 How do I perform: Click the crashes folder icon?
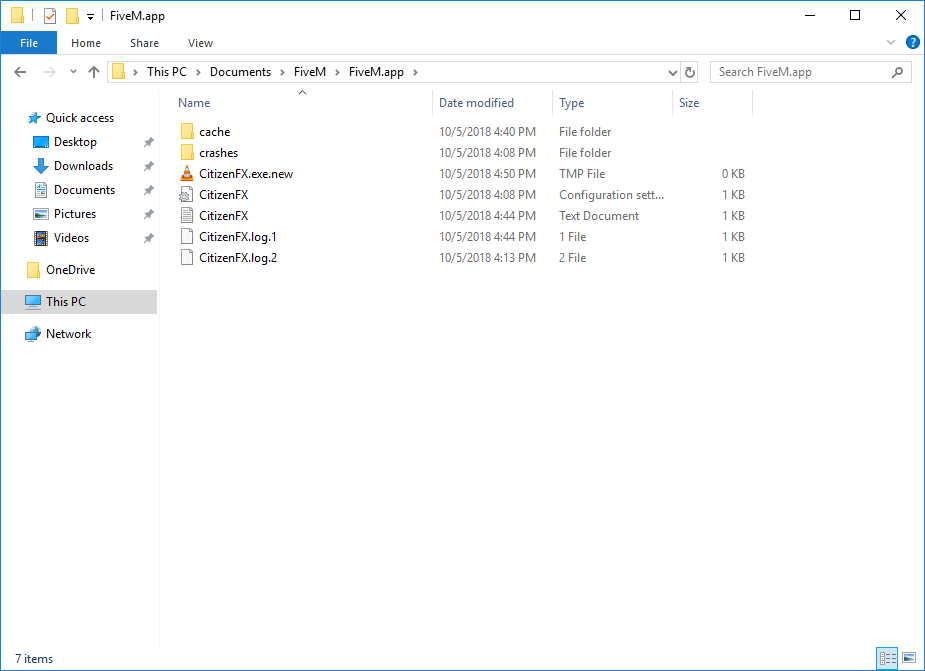[x=187, y=153]
